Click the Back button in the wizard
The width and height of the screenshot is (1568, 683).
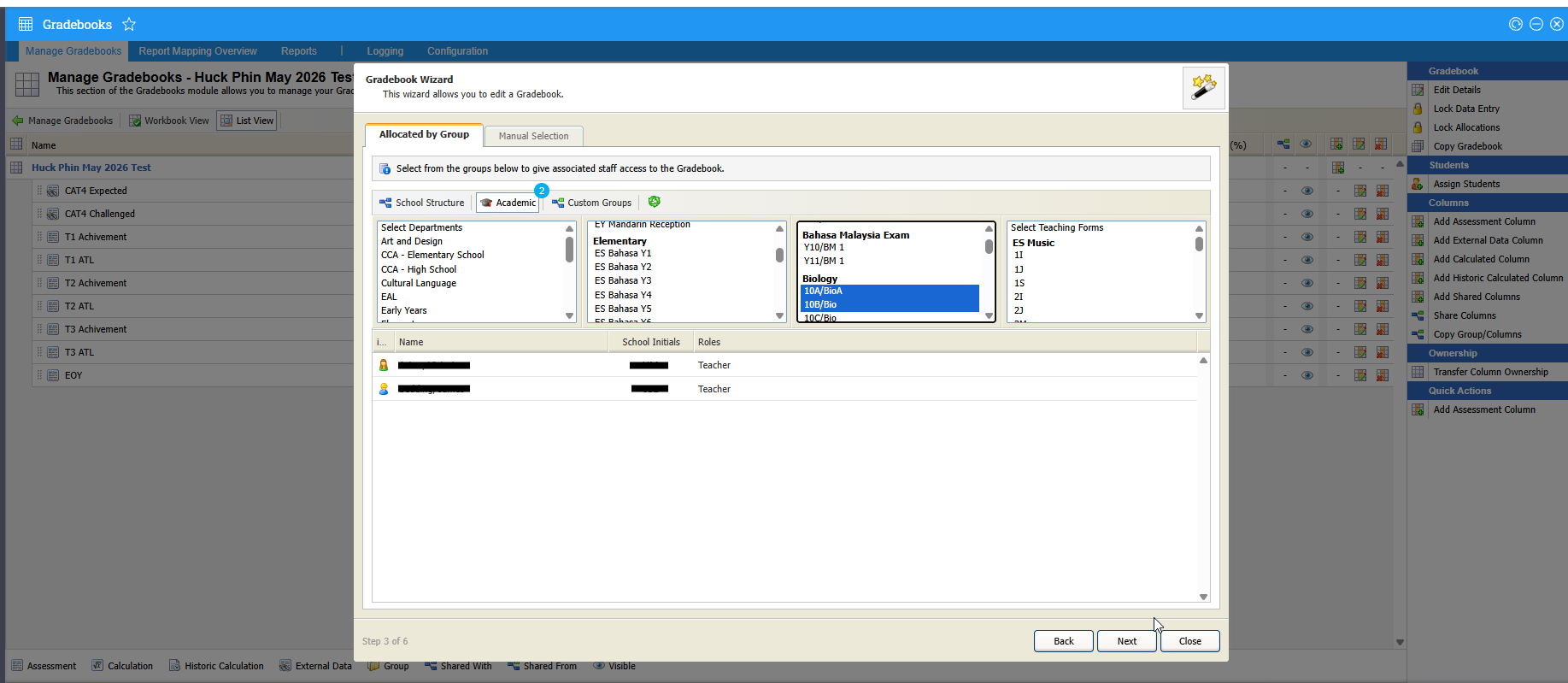(1064, 641)
